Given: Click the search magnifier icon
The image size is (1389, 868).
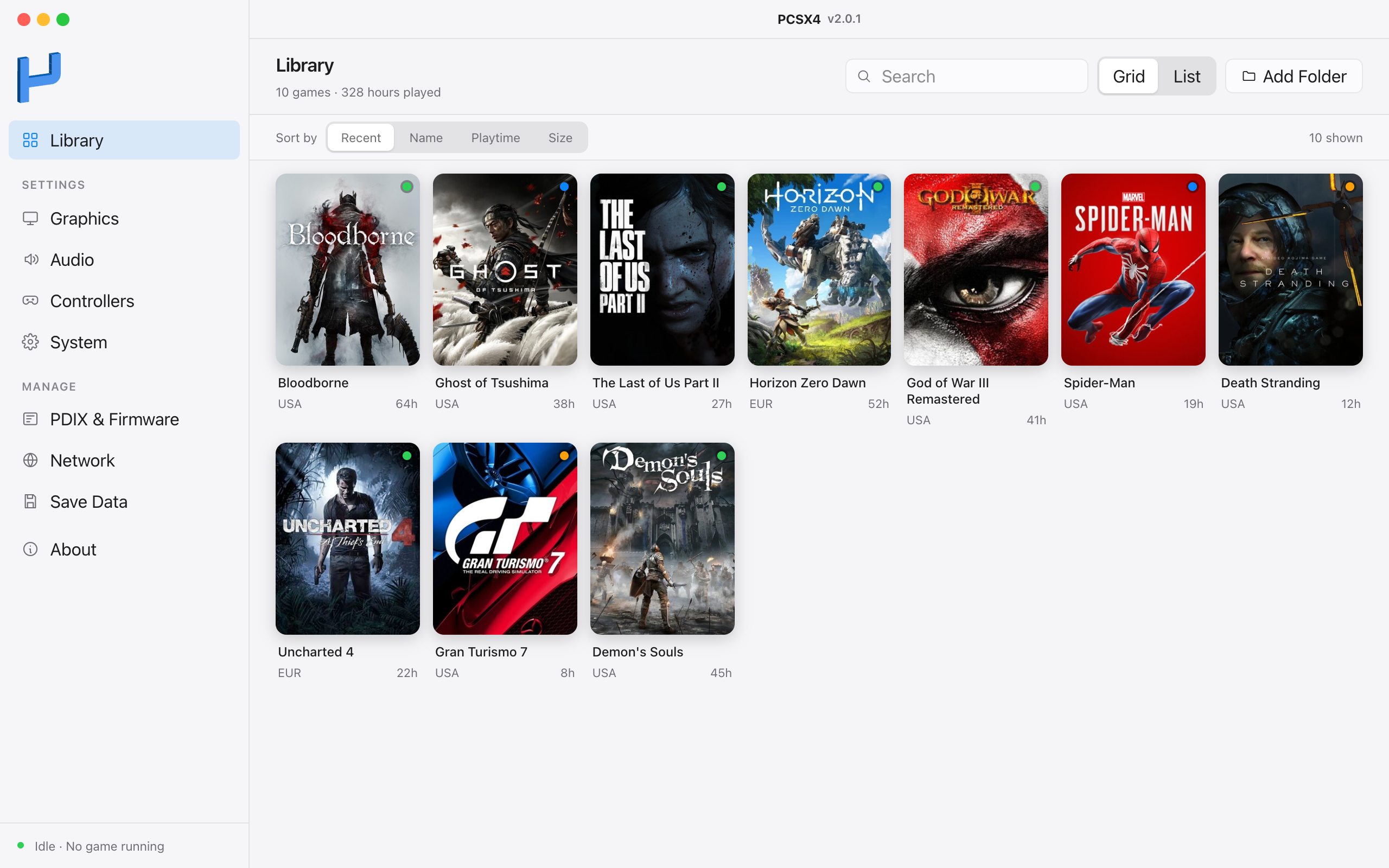Looking at the screenshot, I should (864, 76).
